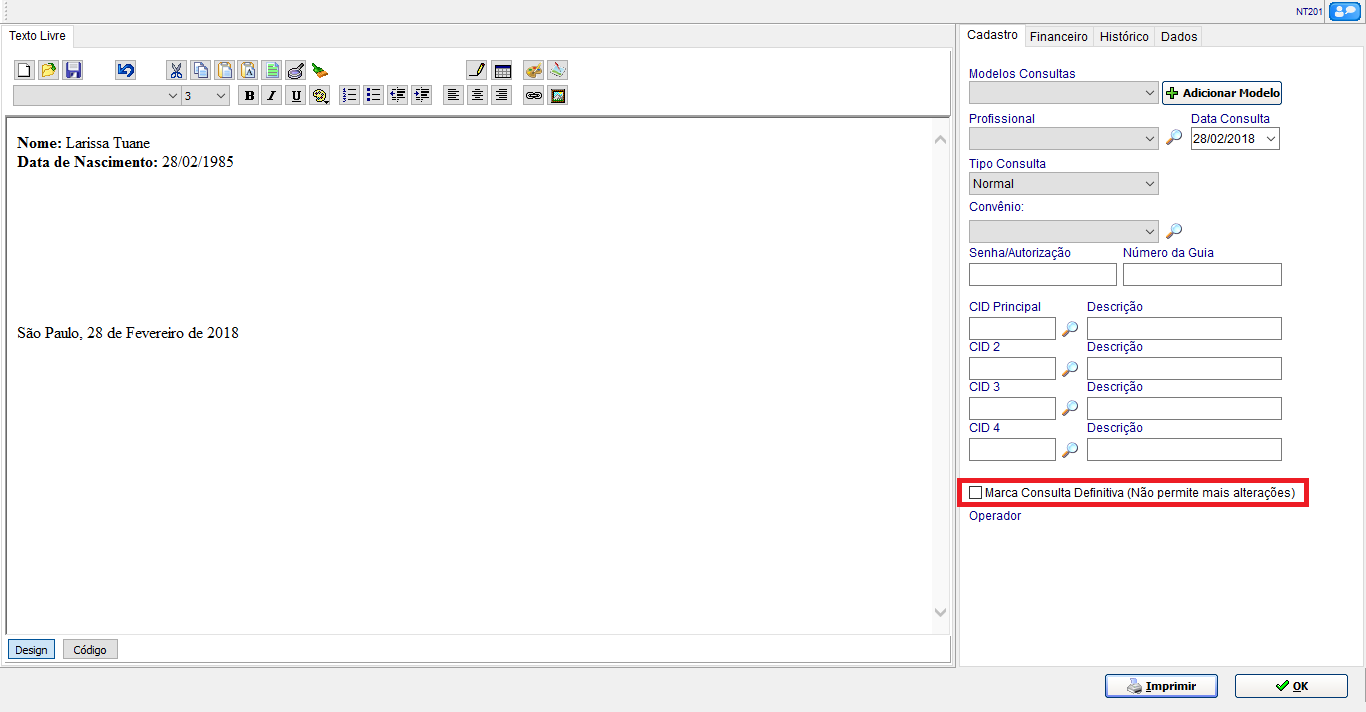The image size is (1366, 712).
Task: Click the Cut scissors icon
Action: tap(176, 70)
